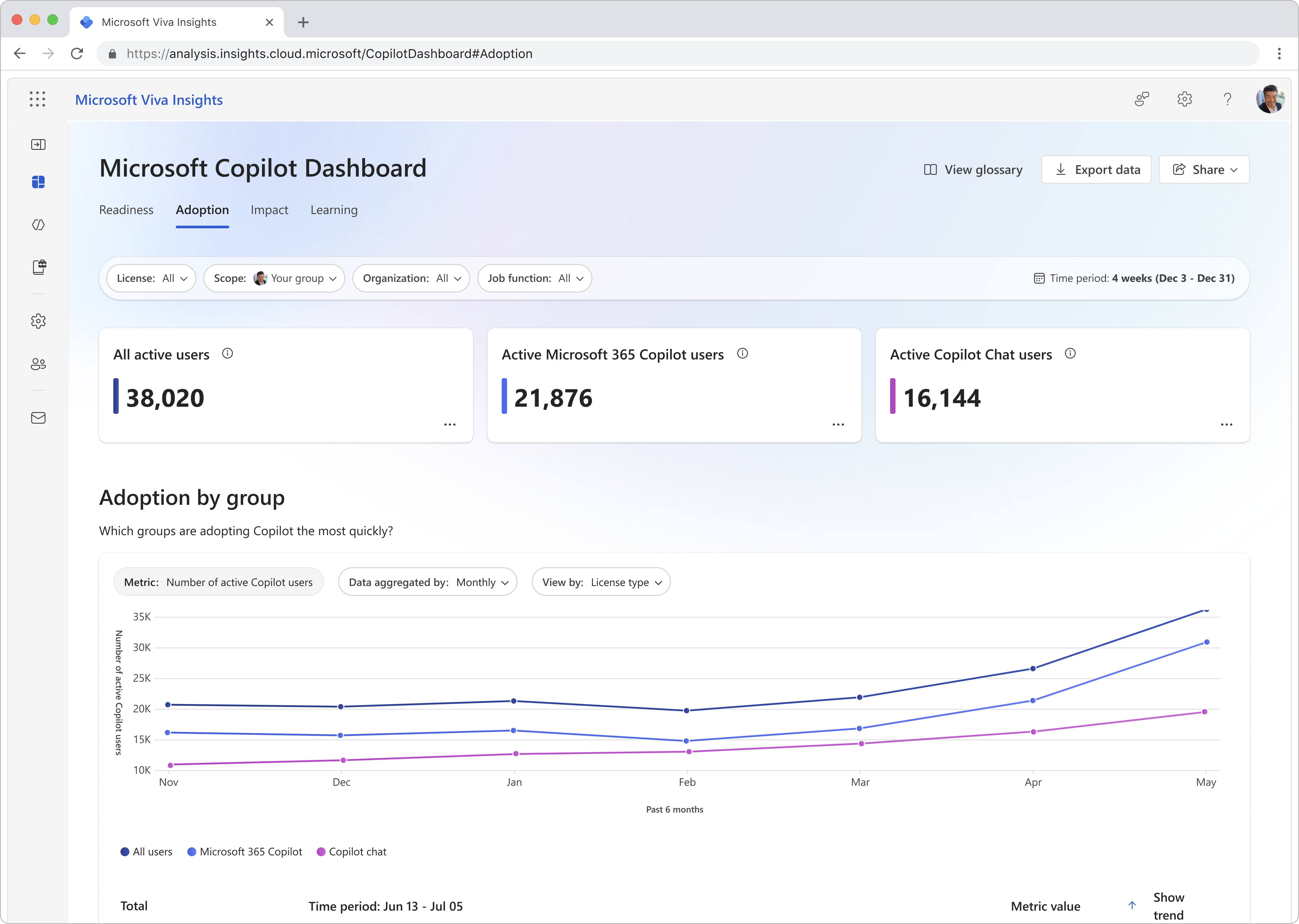1299x924 pixels.
Task: Click the Time period 4 weeks selector
Action: 1134,278
